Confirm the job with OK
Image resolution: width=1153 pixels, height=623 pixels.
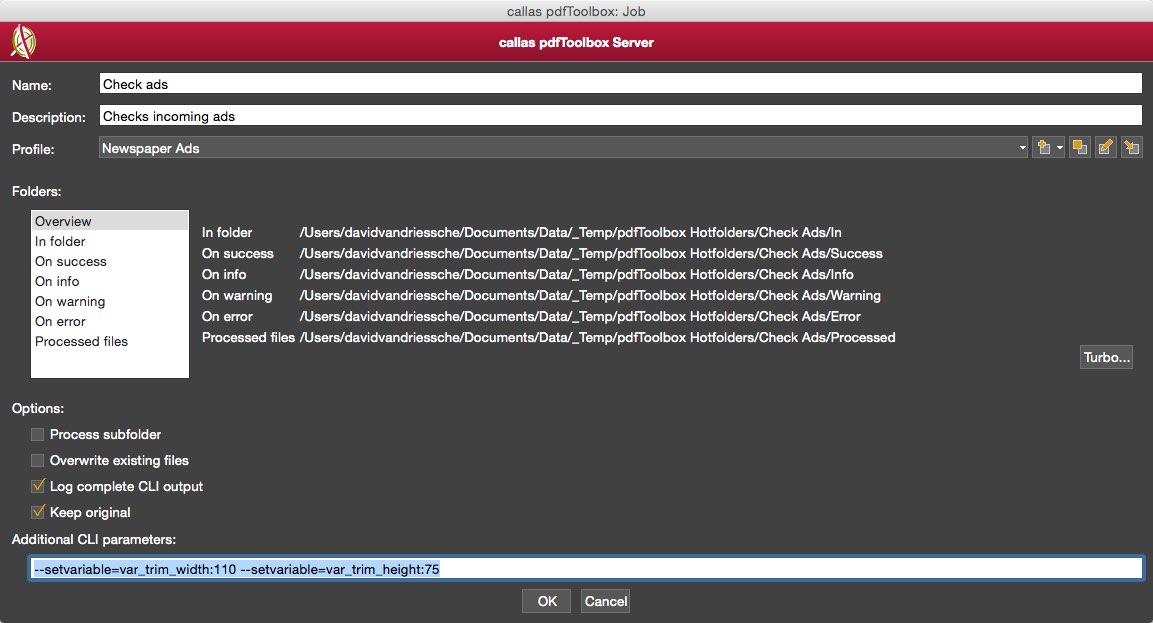pos(547,601)
